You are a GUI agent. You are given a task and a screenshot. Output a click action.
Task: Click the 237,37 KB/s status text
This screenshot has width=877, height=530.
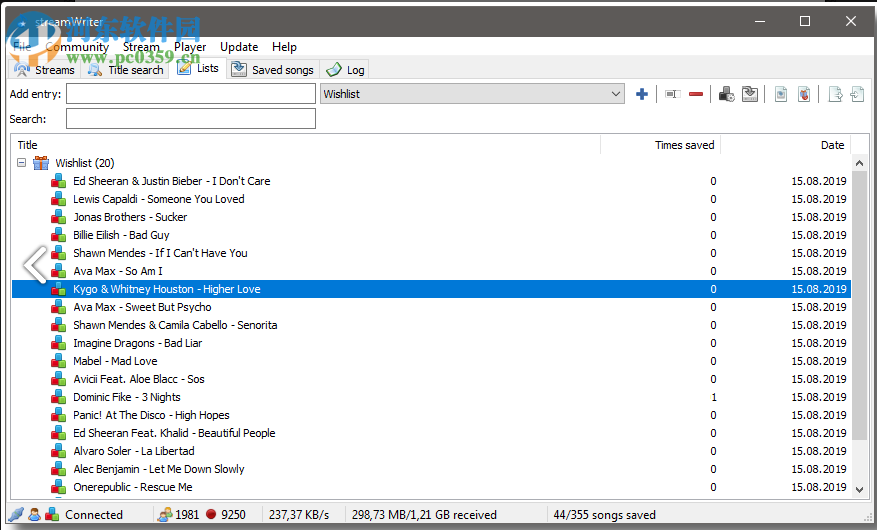[299, 514]
